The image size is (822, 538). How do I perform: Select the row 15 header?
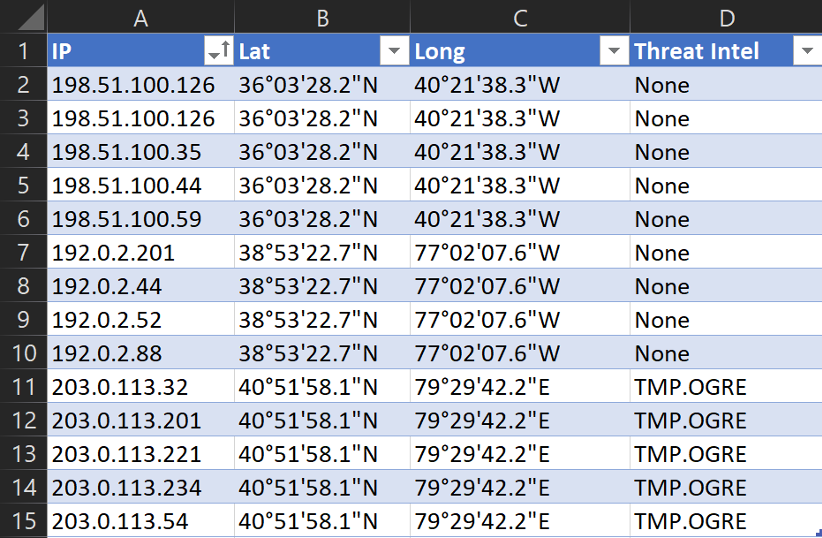point(23,521)
